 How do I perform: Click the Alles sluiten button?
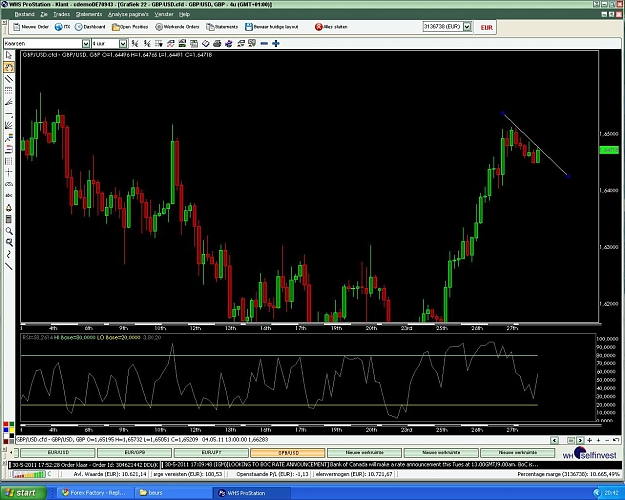(331, 27)
